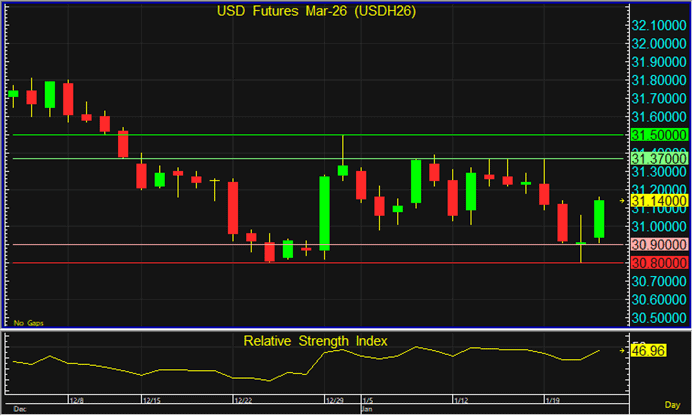The image size is (693, 416).
Task: Click the green 31.50000 resistance price tag
Action: click(657, 134)
